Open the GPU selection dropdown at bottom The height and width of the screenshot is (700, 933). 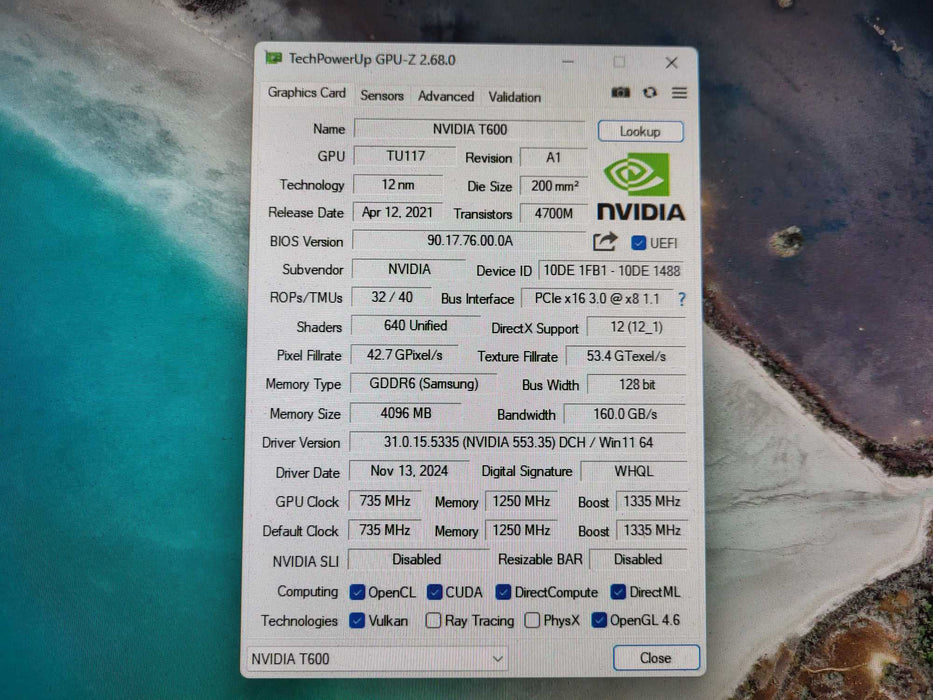pyautogui.click(x=497, y=658)
